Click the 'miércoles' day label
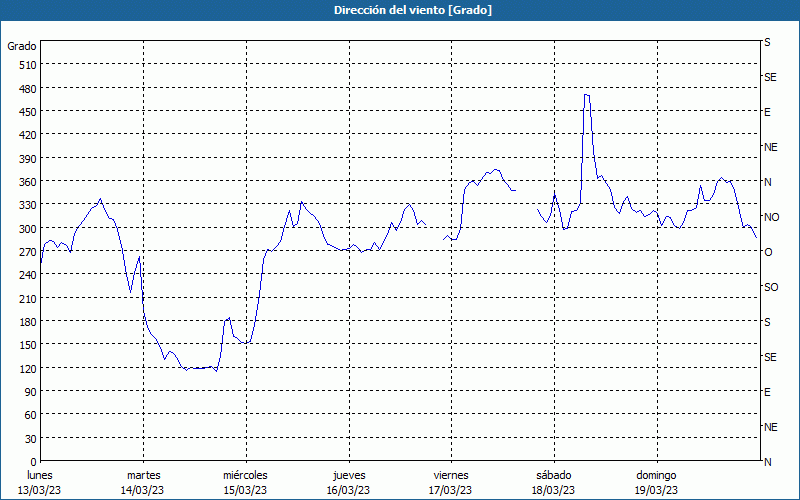The image size is (800, 500). [245, 476]
